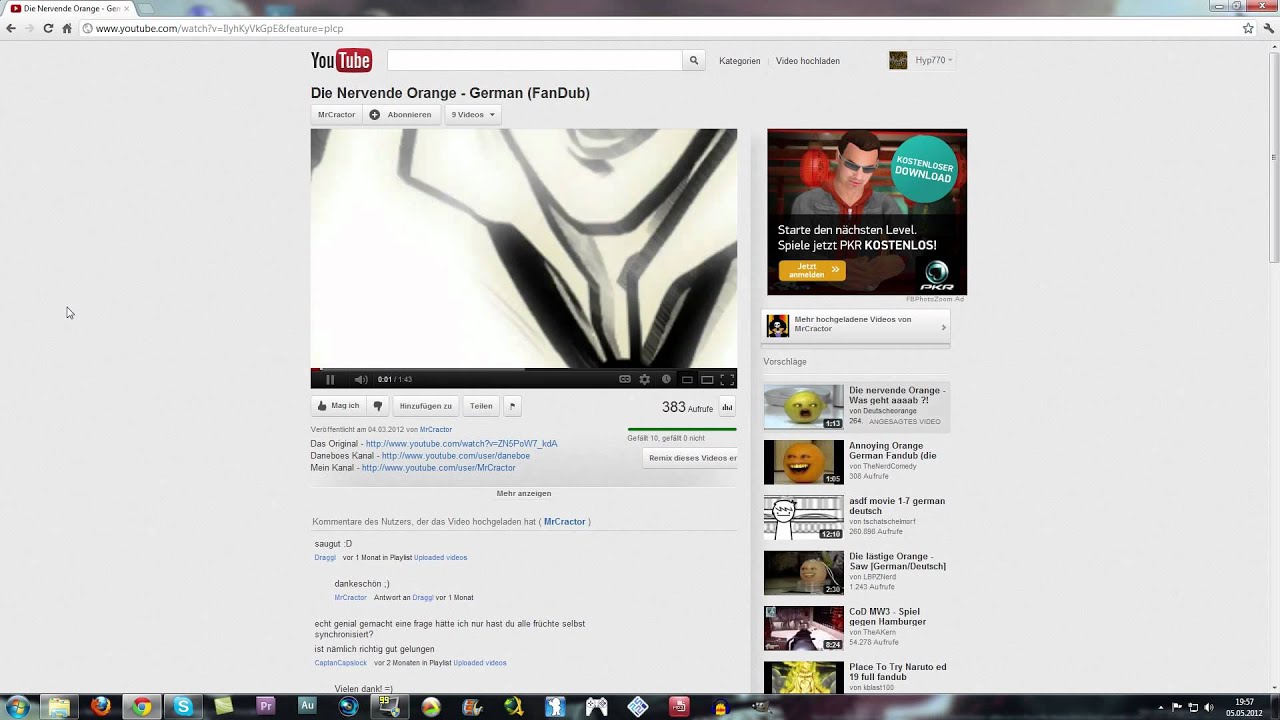Expand Mehr hochgeladene Videos von MrCractor
Viewport: 1280px width, 720px height.
click(x=857, y=325)
